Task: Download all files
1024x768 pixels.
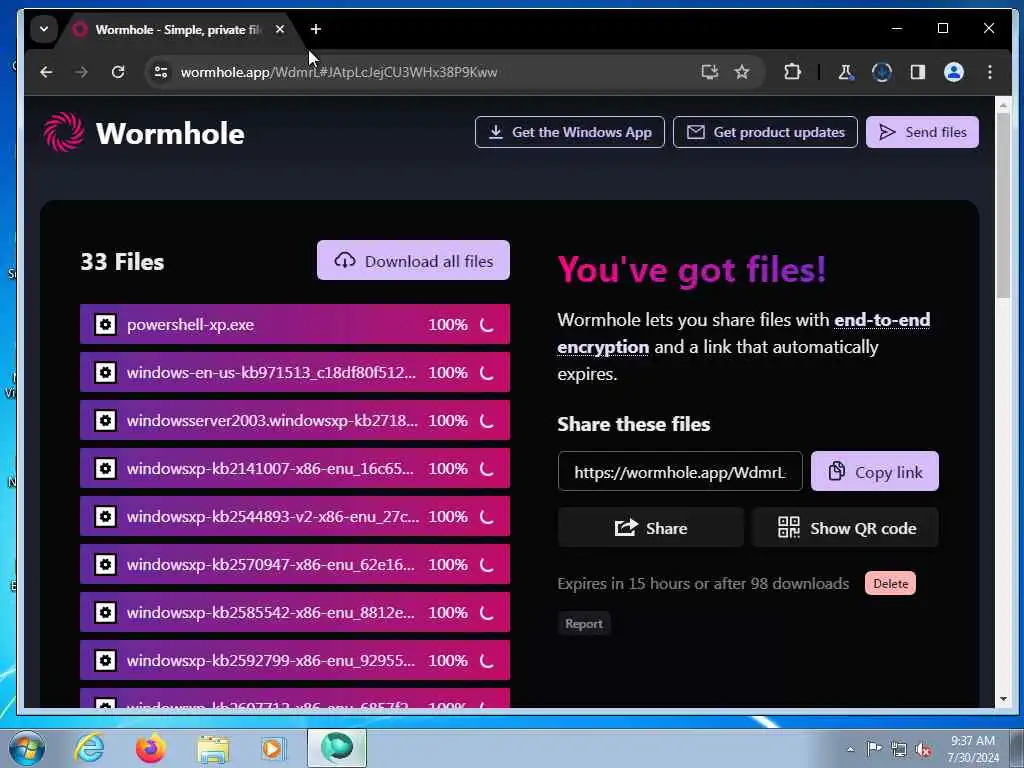Action: [x=413, y=261]
